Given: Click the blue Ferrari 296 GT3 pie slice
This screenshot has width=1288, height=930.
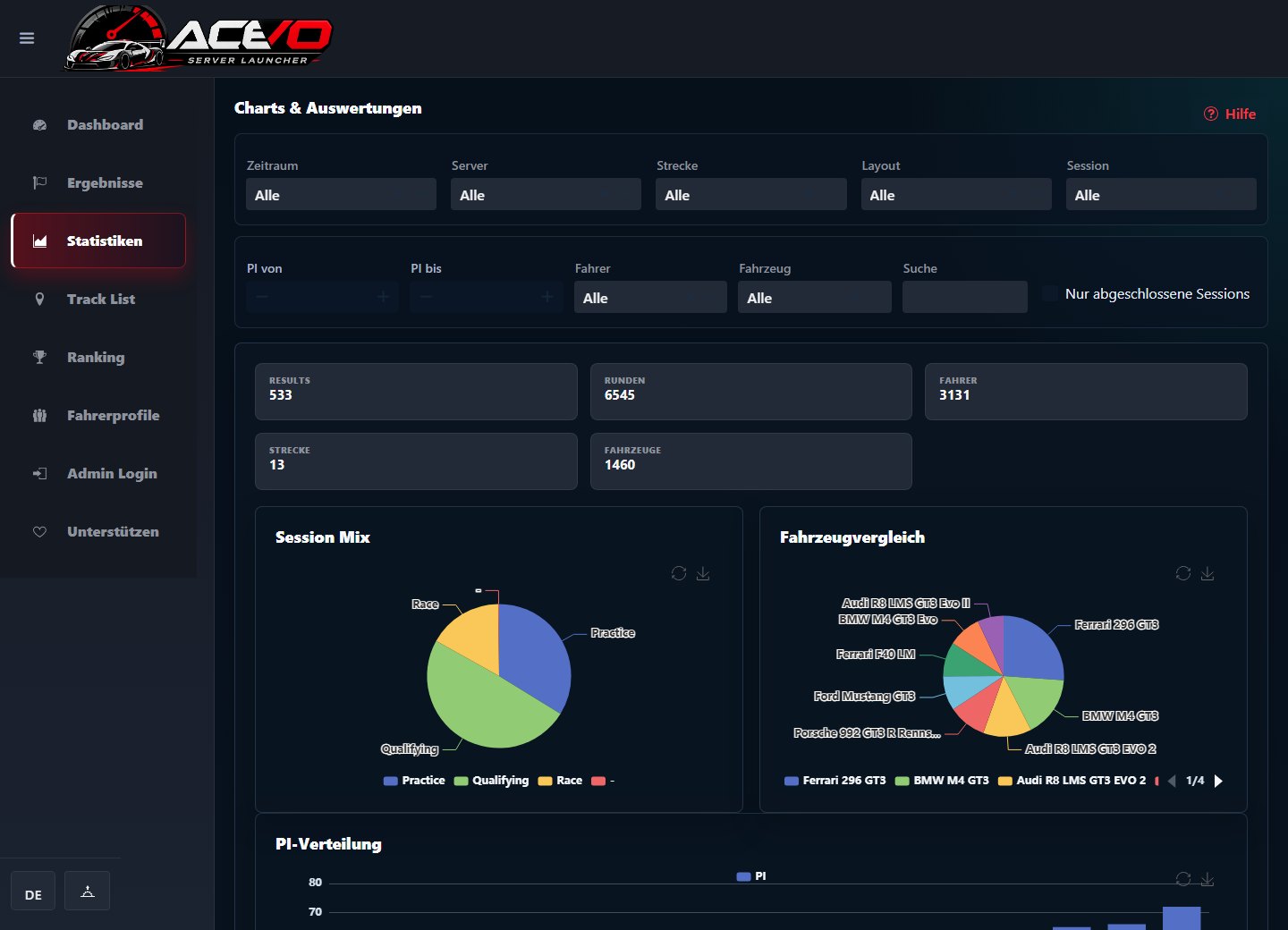Looking at the screenshot, I should click(1031, 648).
